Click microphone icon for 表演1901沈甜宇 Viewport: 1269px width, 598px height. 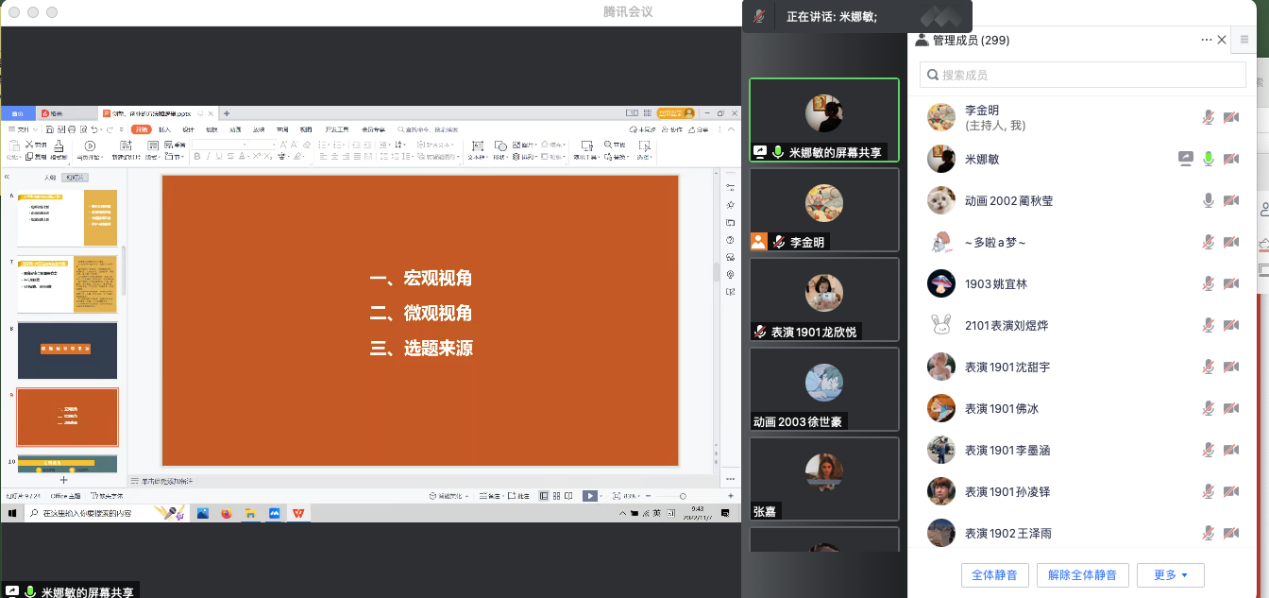(x=1208, y=367)
